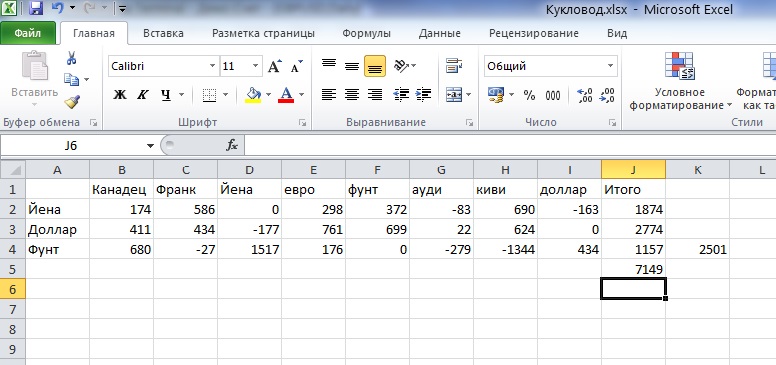Viewport: 776px width, 365px height.
Task: Open Выравнивание group dialog launcher
Action: click(470, 123)
